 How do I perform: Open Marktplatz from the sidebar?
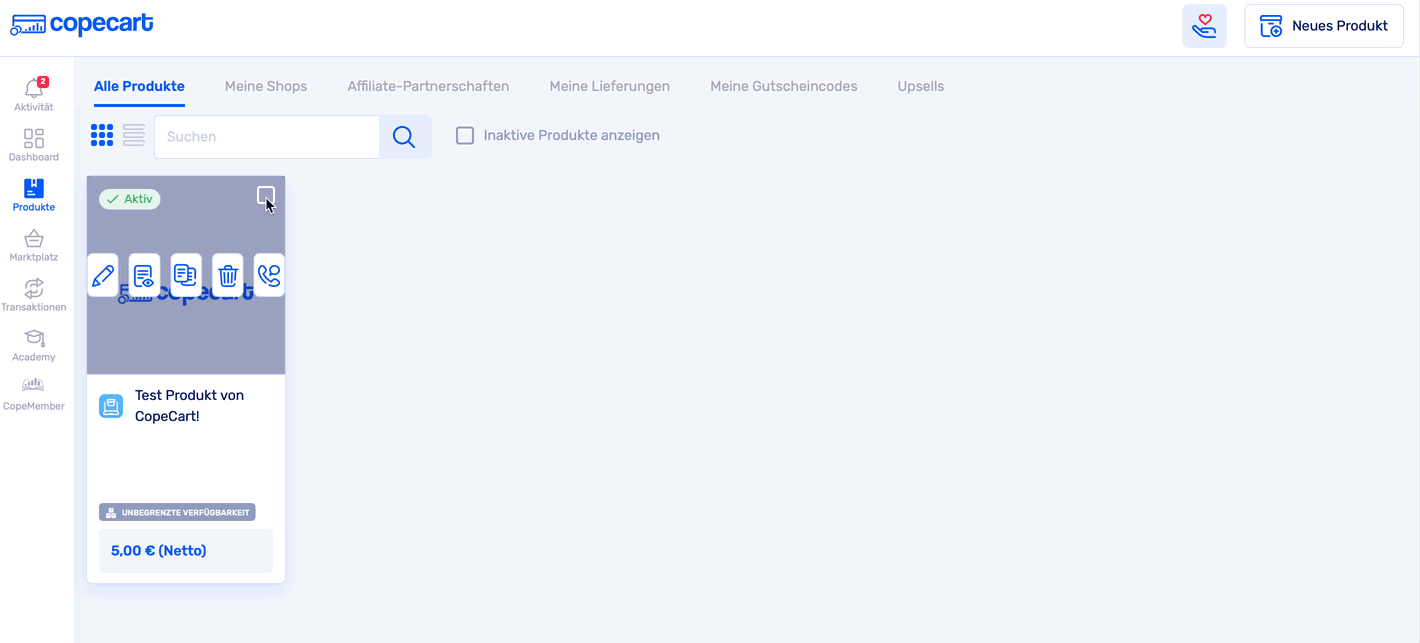point(34,245)
